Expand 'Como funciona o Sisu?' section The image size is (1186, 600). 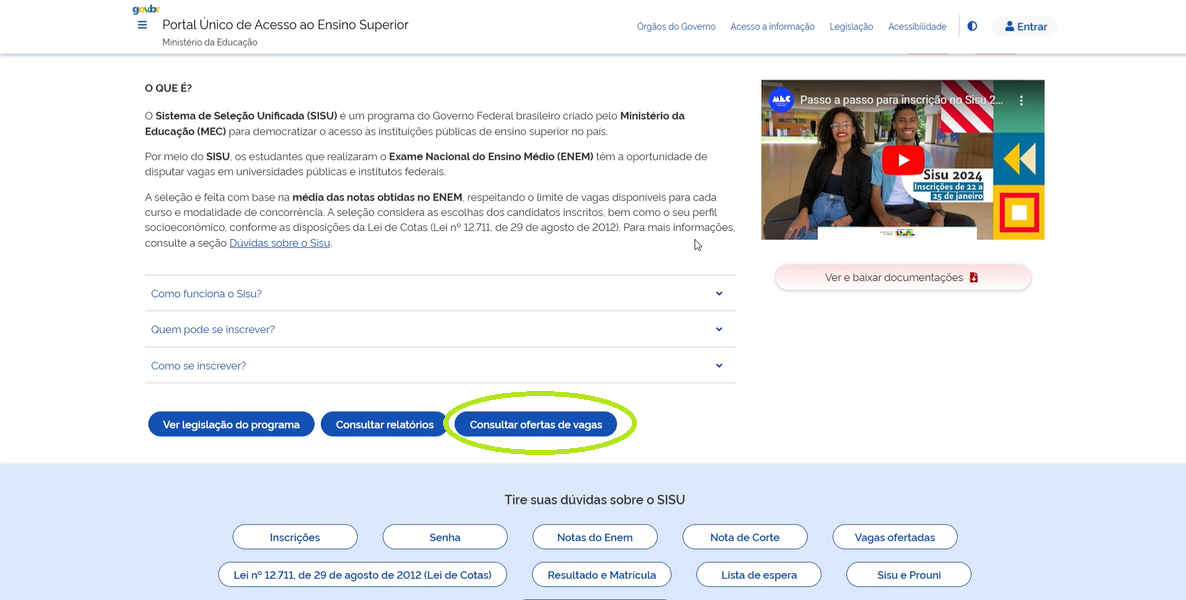coord(440,294)
